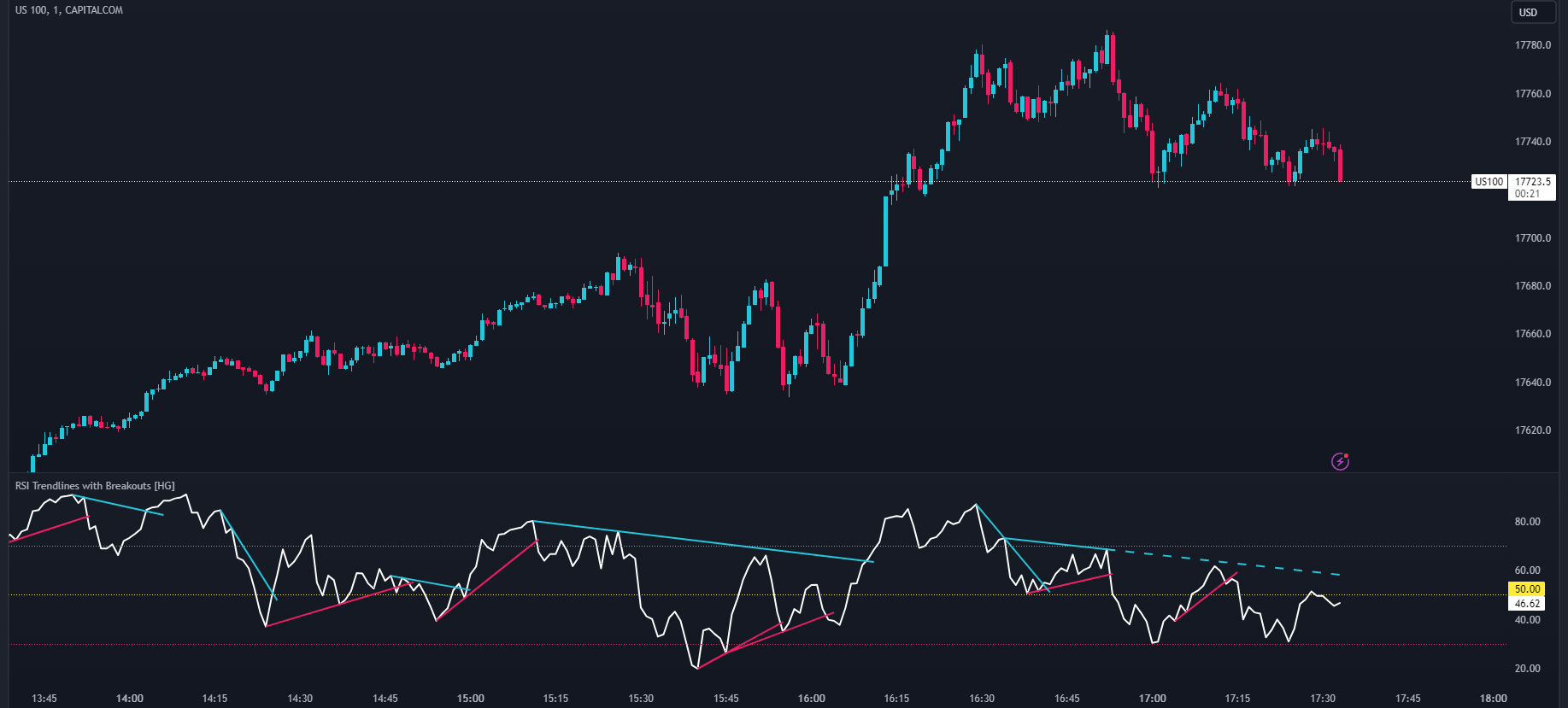Click the purple lightning events icon
Screen dimensions: 1568x708
point(1340,462)
